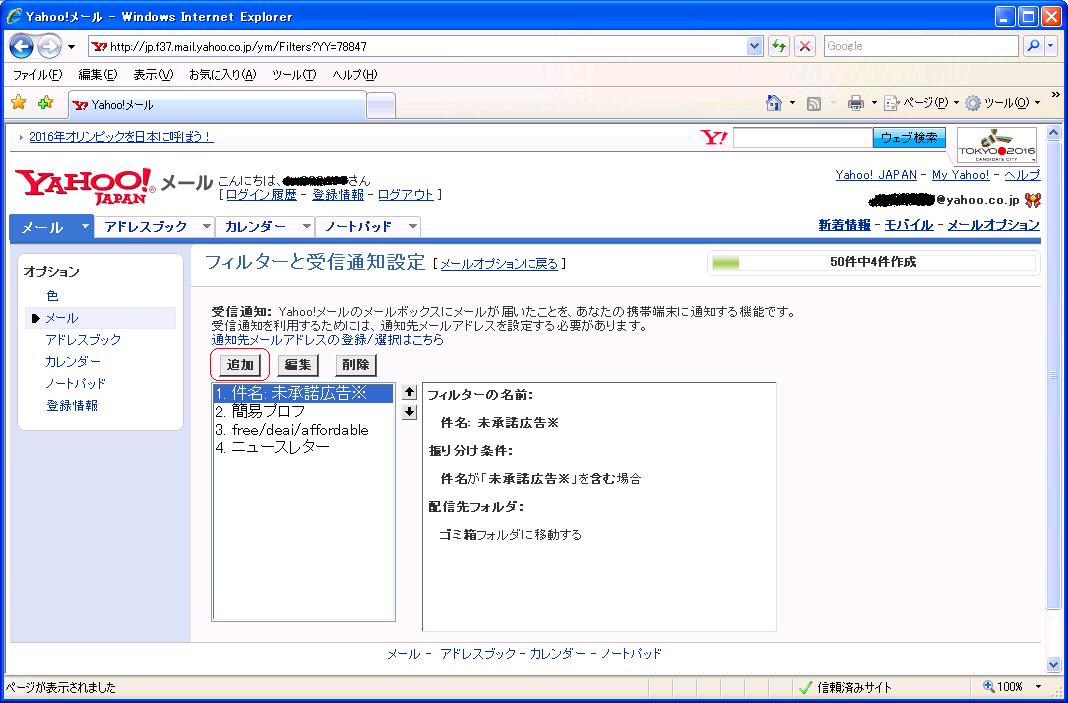This screenshot has height=703, width=1068.
Task: Click the 編集 button
Action: [298, 365]
